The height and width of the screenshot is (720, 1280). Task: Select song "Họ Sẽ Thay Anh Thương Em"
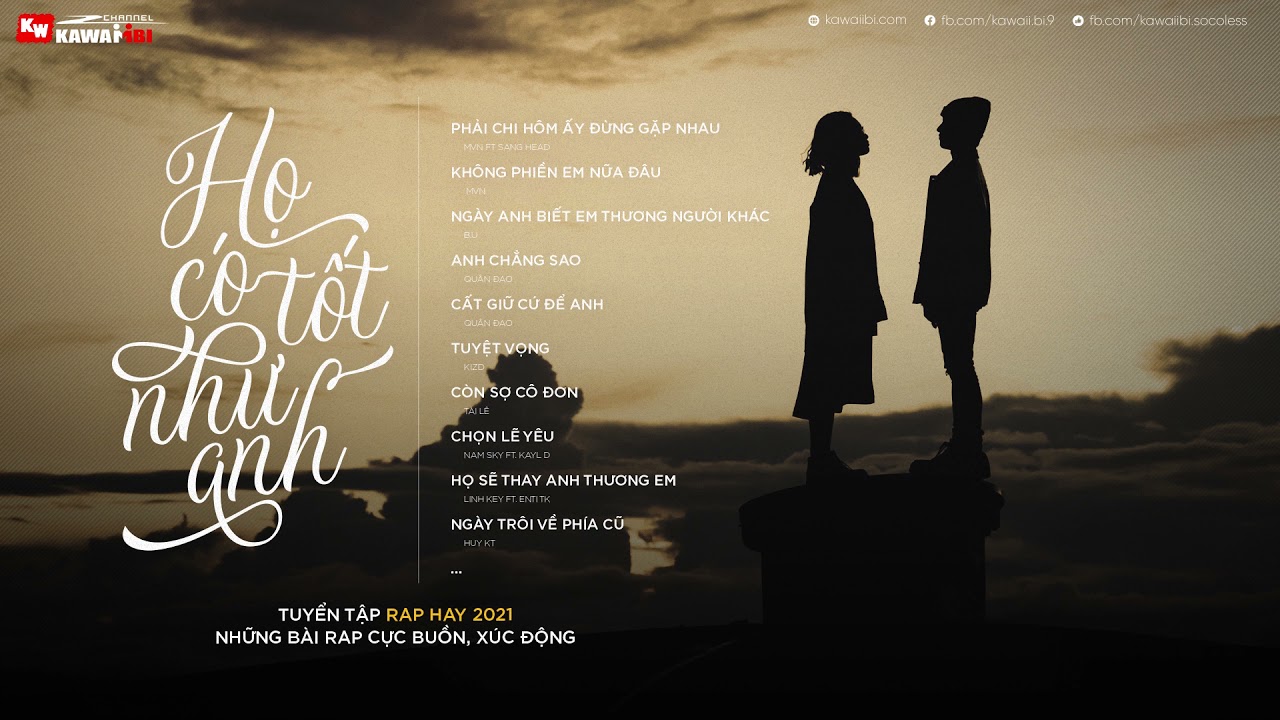click(563, 480)
